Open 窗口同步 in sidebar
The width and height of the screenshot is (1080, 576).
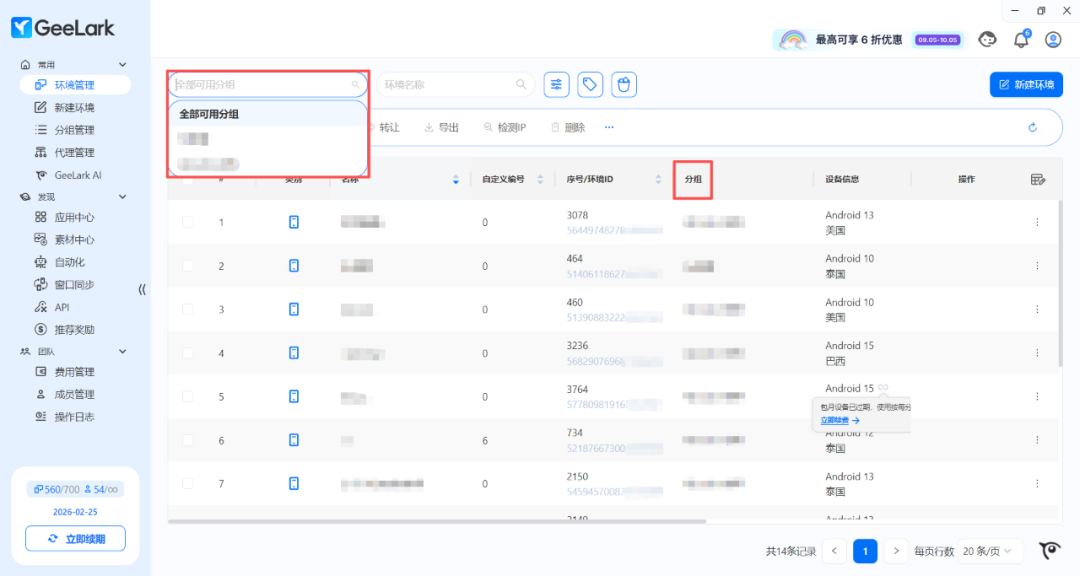click(74, 285)
